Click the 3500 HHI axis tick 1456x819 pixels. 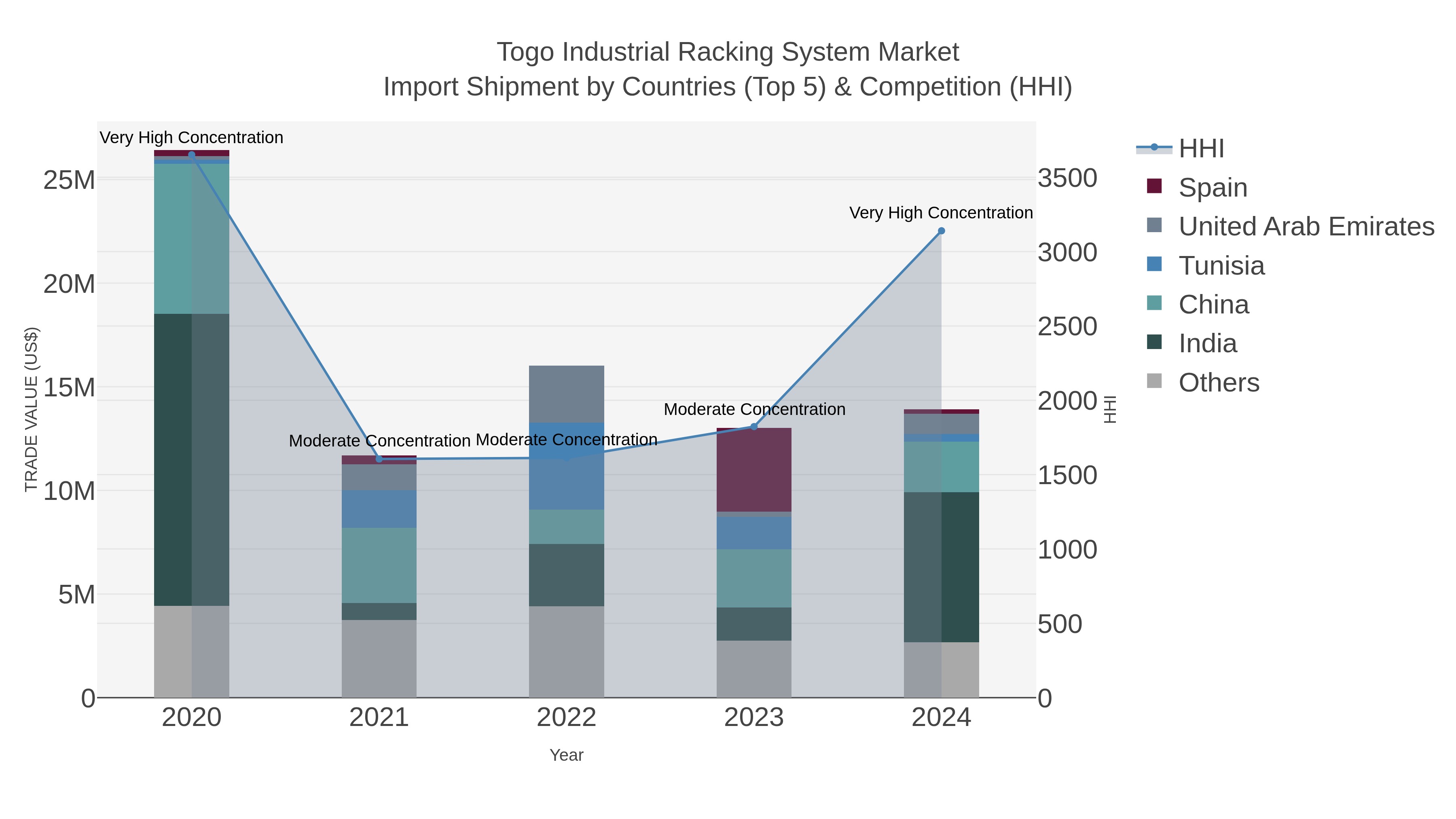click(x=1068, y=178)
